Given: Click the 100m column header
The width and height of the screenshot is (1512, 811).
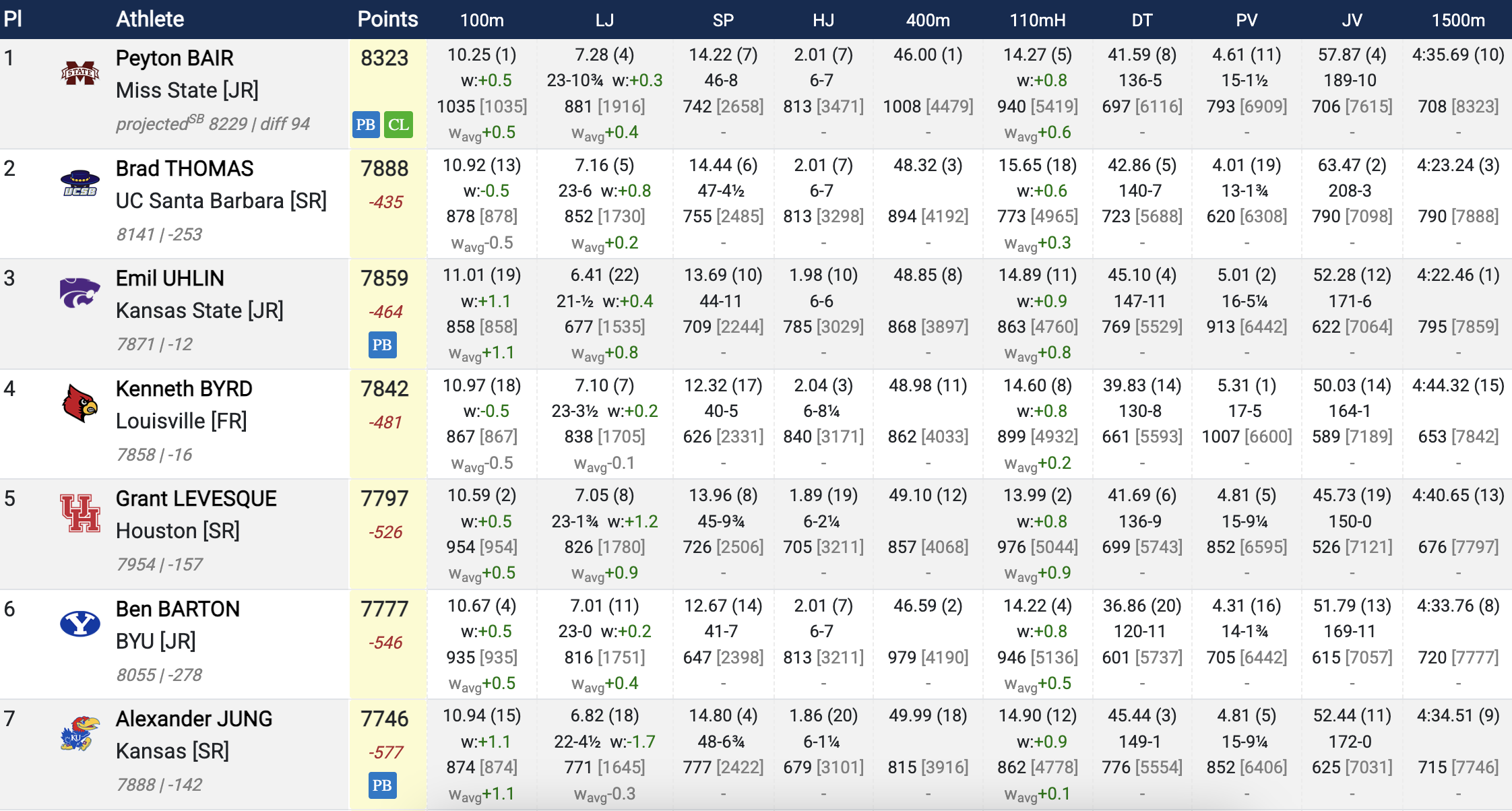Looking at the screenshot, I should (482, 20).
